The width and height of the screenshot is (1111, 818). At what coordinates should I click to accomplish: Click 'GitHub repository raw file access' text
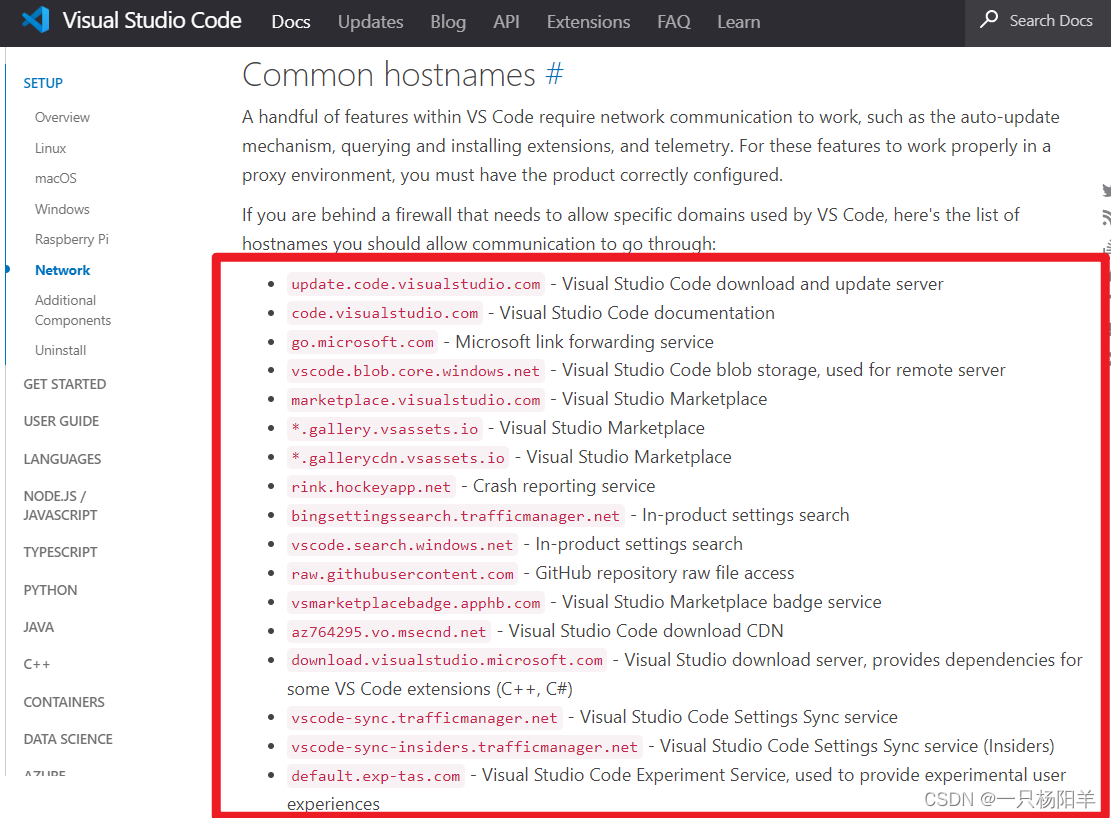(665, 573)
